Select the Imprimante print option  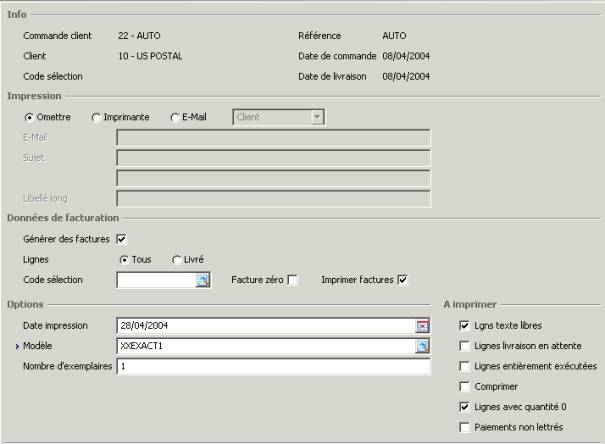[97, 117]
